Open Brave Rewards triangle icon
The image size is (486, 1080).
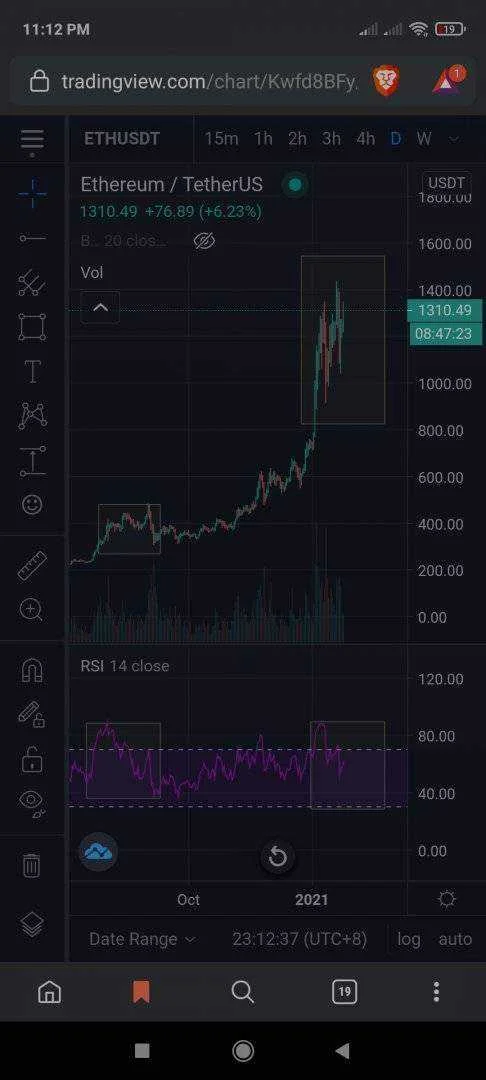point(448,81)
